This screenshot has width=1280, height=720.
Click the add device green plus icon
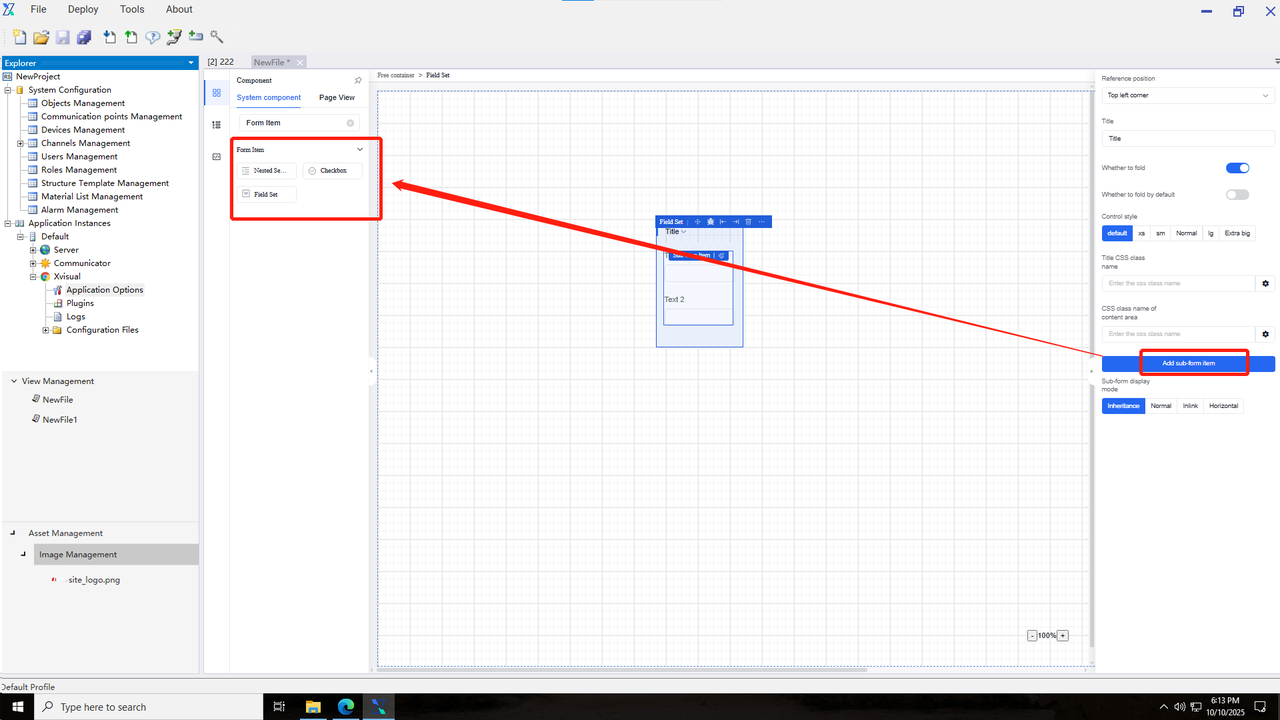[x=195, y=37]
